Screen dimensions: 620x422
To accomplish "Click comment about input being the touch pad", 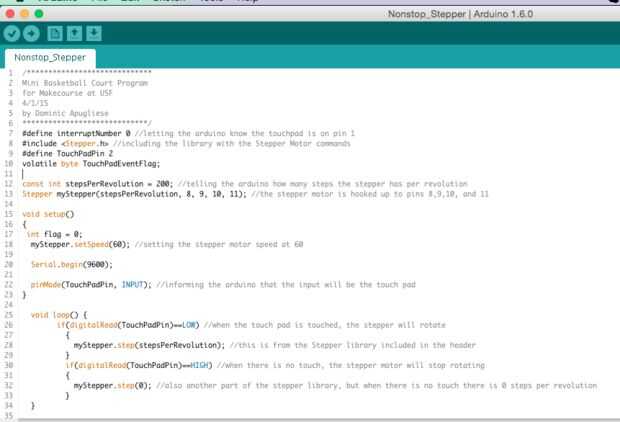I will 286,285.
